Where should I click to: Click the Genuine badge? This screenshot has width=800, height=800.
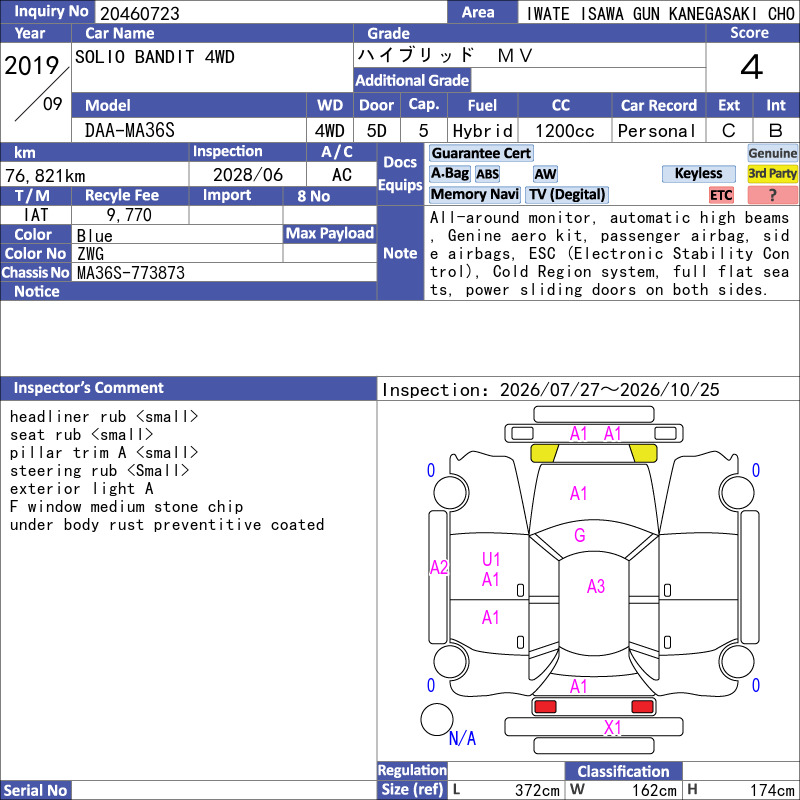point(772,153)
